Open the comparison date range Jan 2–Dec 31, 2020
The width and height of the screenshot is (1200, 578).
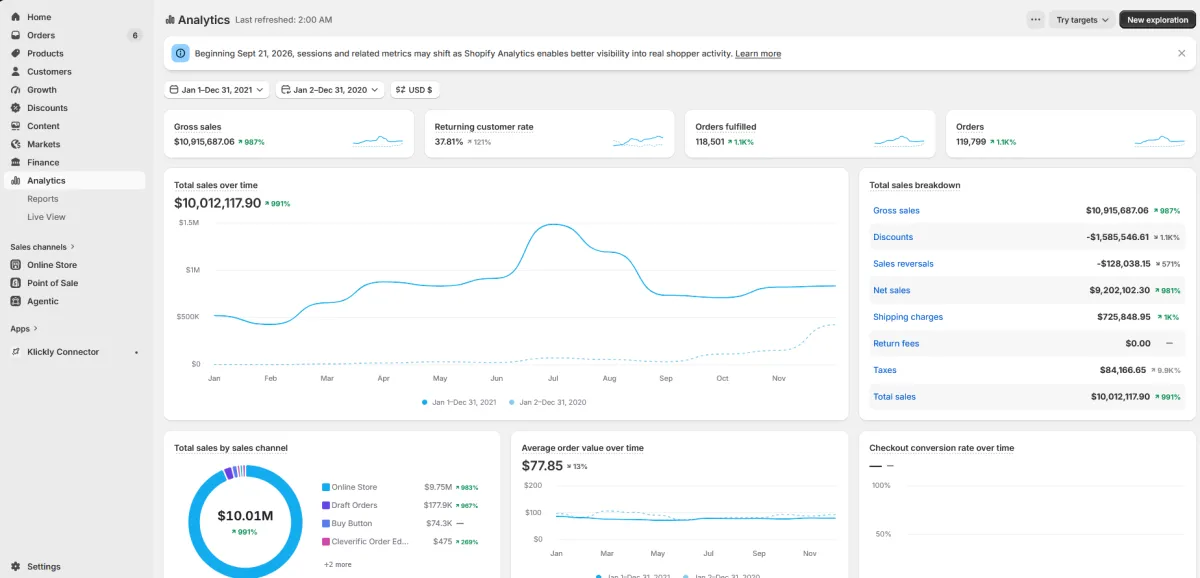click(330, 90)
